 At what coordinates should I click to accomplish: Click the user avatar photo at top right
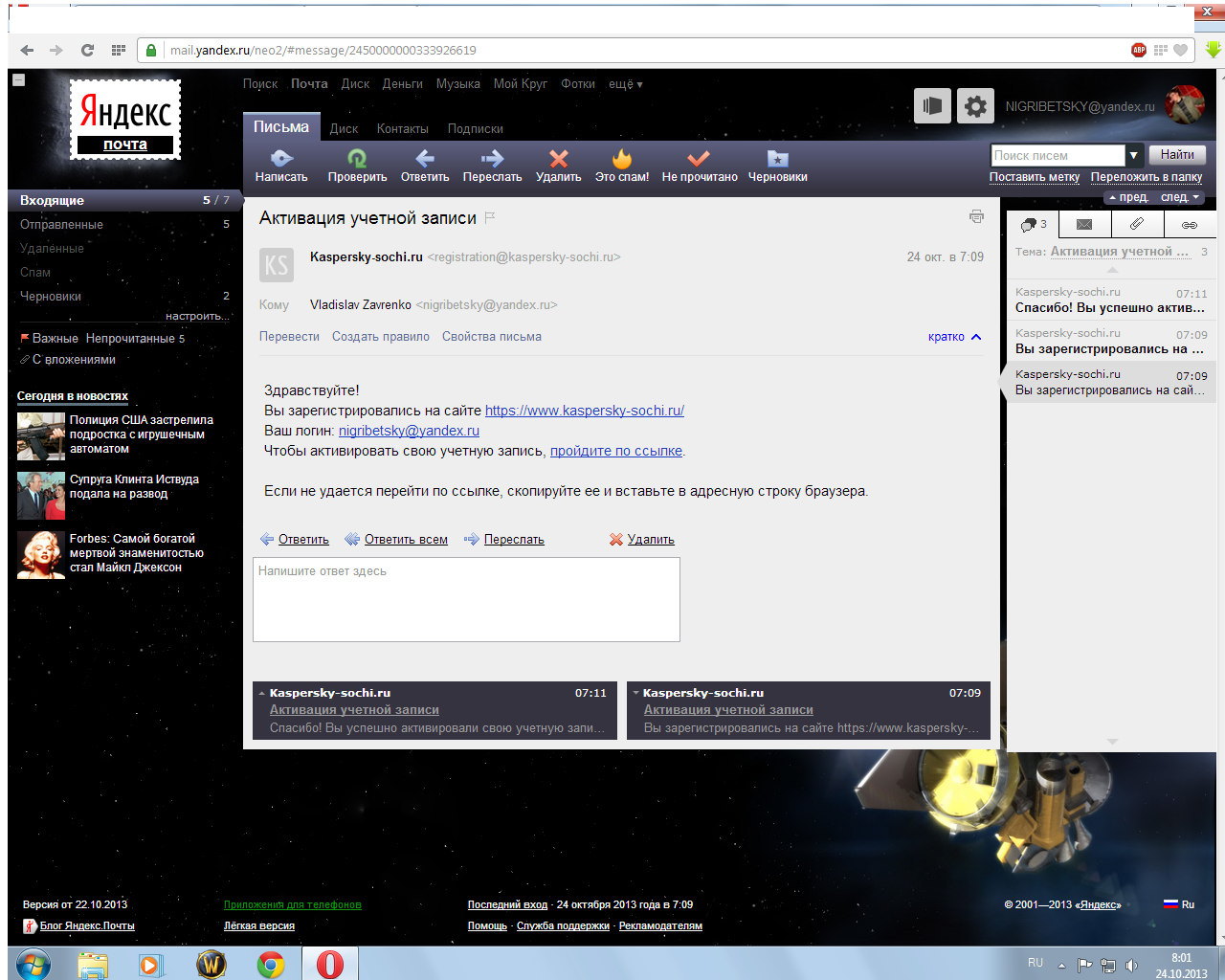(1185, 104)
